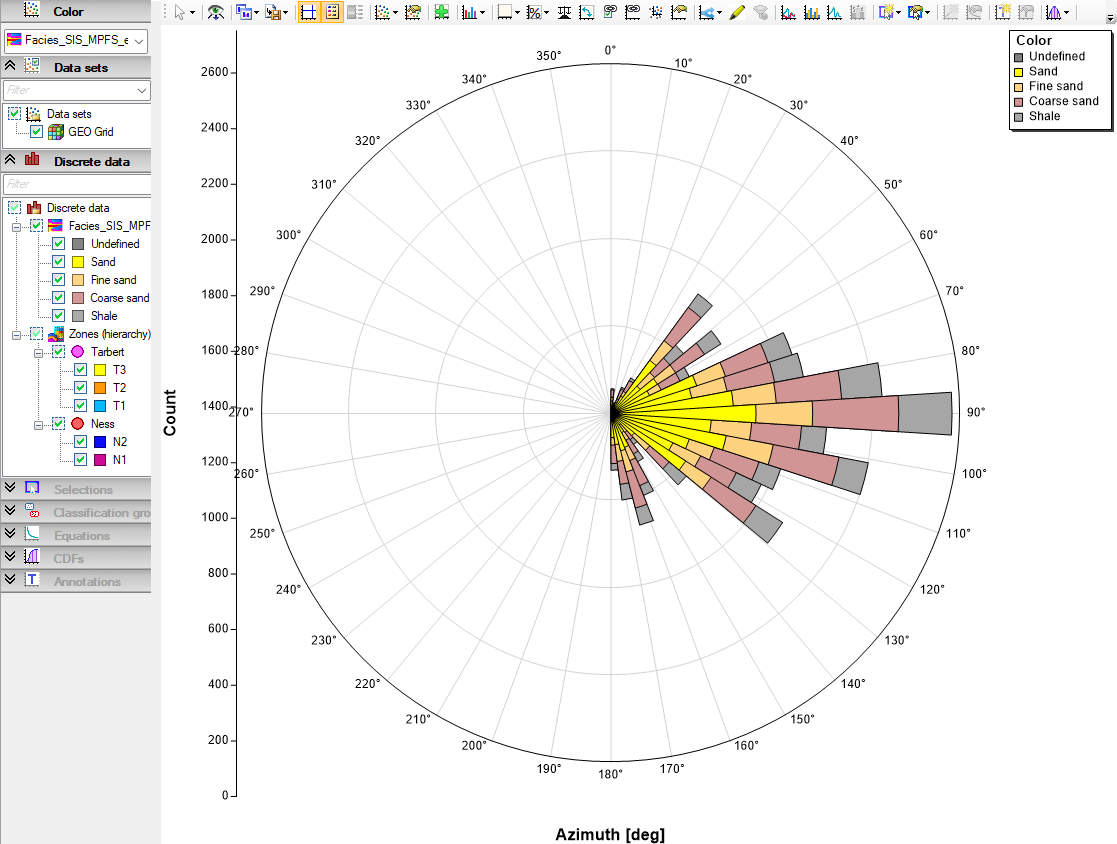Click the green plus add icon

442,12
